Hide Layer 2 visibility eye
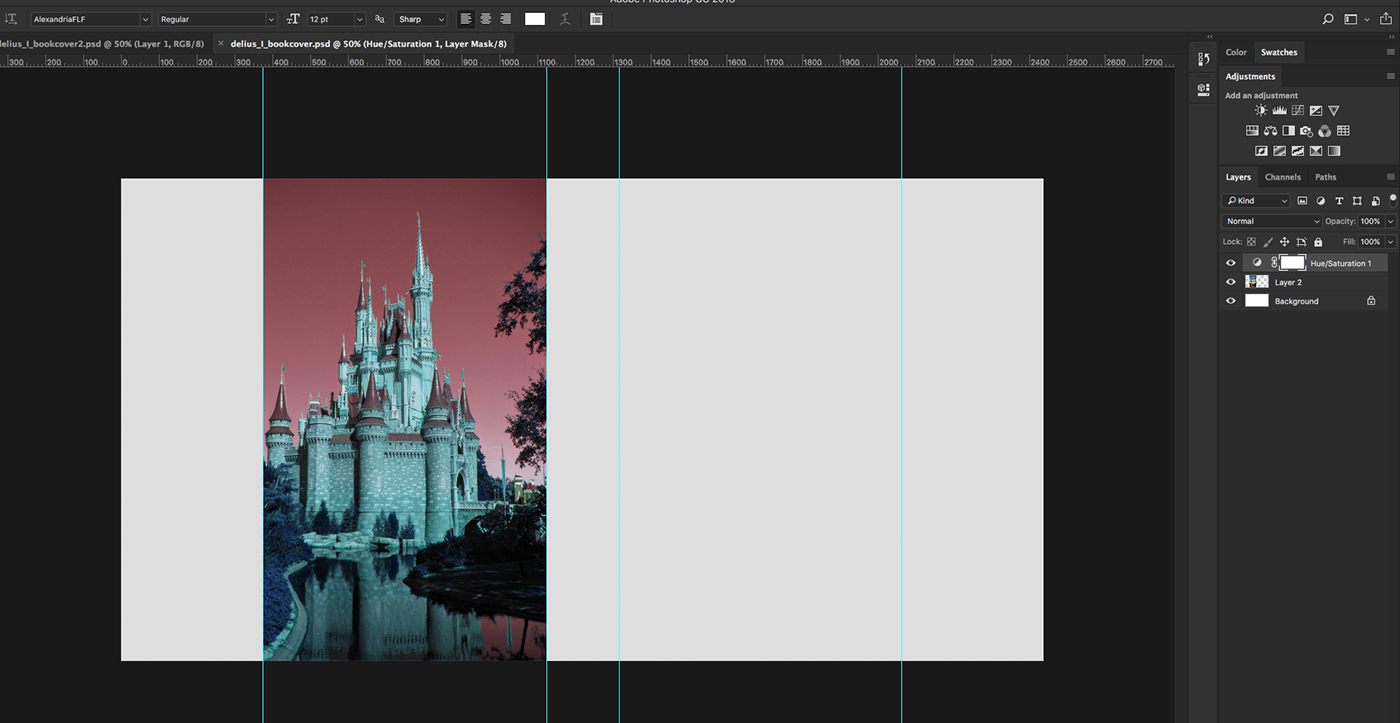 (1231, 282)
